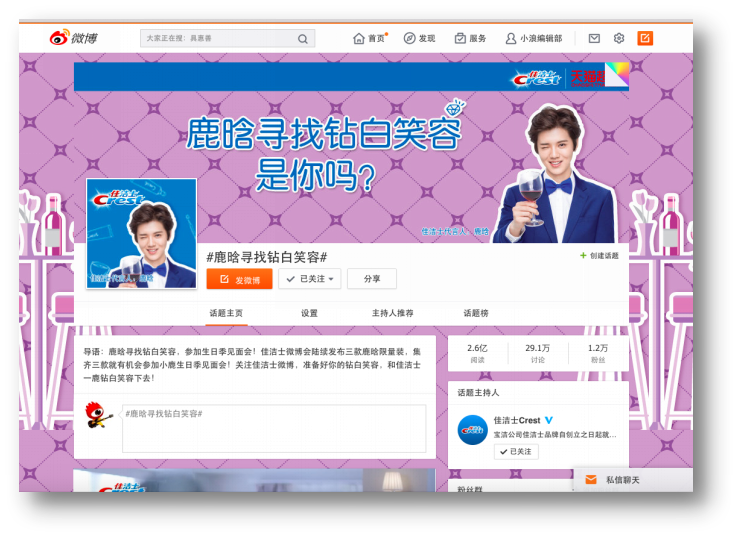The height and width of the screenshot is (538, 739).
Task: Switch to the 话题主页 tab
Action: pos(226,313)
